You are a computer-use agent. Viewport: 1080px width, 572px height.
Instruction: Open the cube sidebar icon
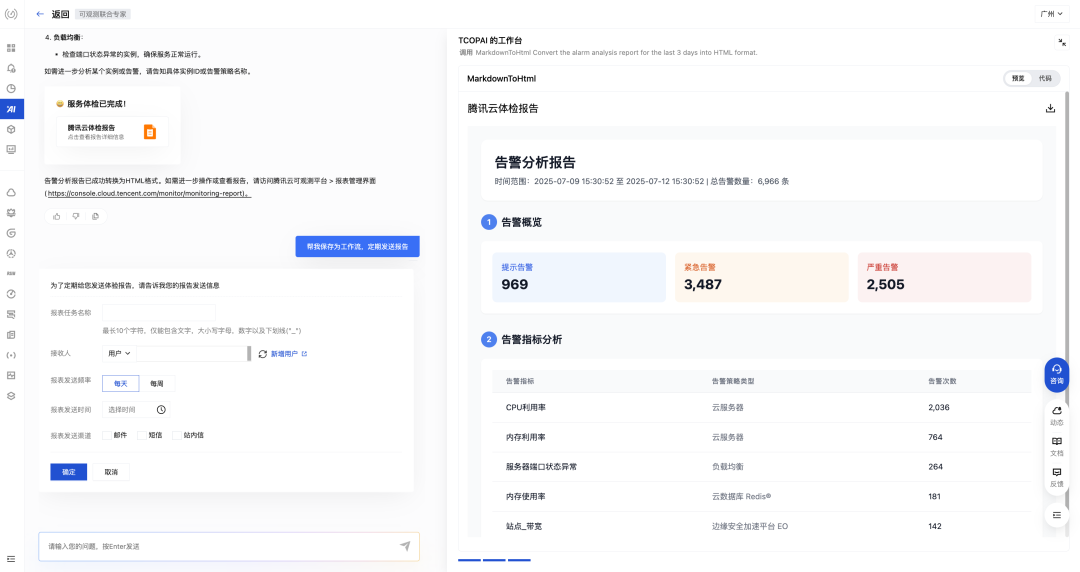pyautogui.click(x=11, y=130)
